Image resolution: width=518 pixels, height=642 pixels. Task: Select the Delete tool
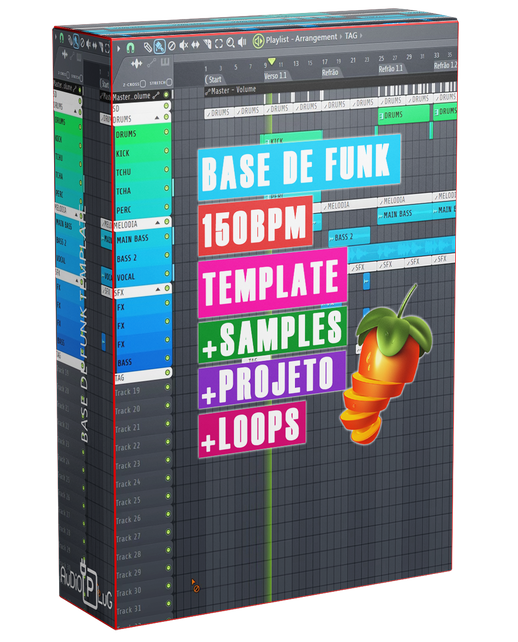[x=172, y=46]
